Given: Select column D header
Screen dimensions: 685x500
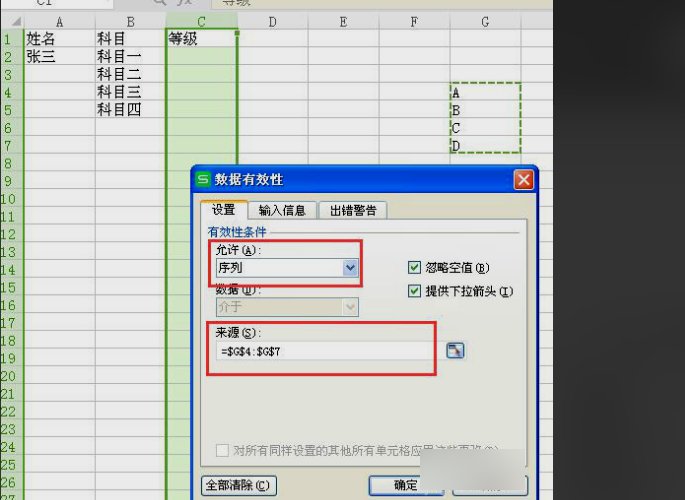Looking at the screenshot, I should [x=273, y=22].
